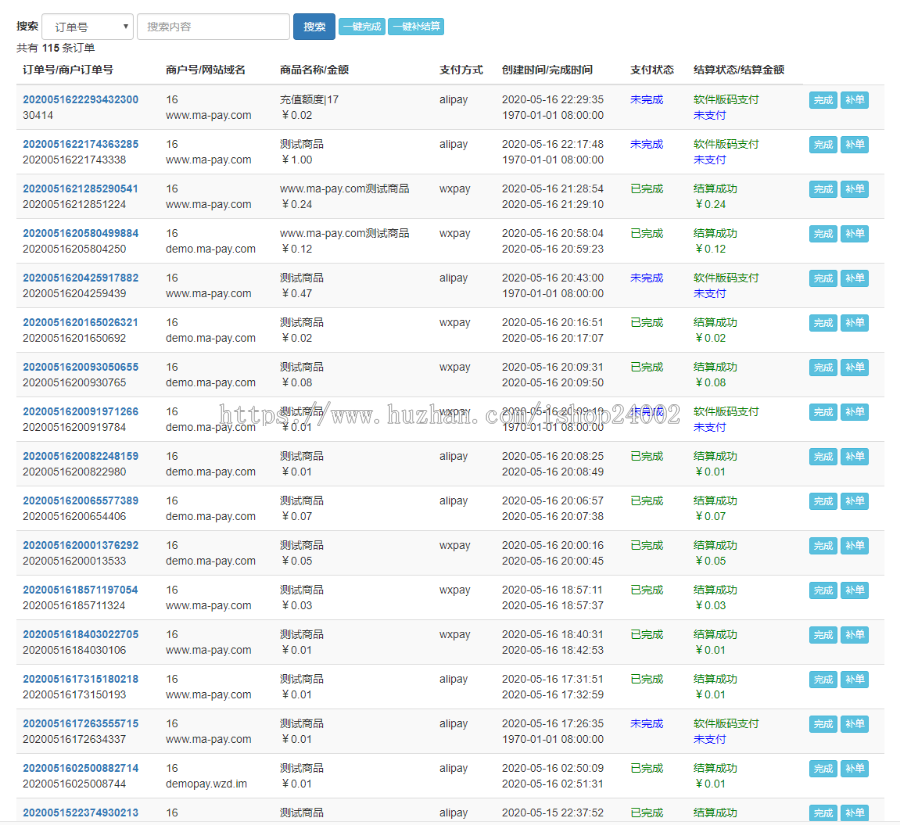Click 完成 for order 2020051602500882714
900x825 pixels.
pos(823,769)
